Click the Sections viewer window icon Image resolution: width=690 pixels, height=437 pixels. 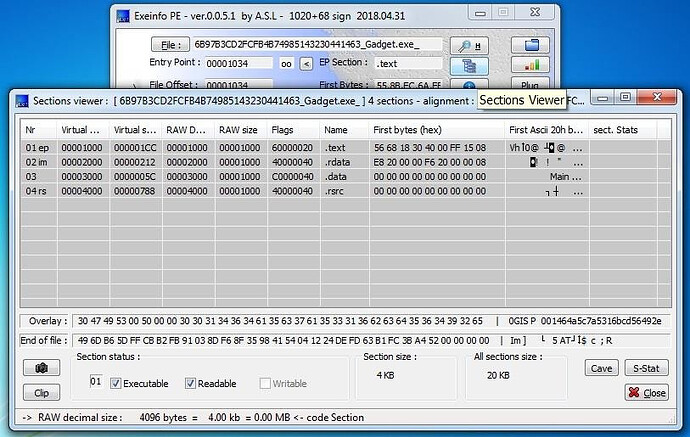coord(22,100)
